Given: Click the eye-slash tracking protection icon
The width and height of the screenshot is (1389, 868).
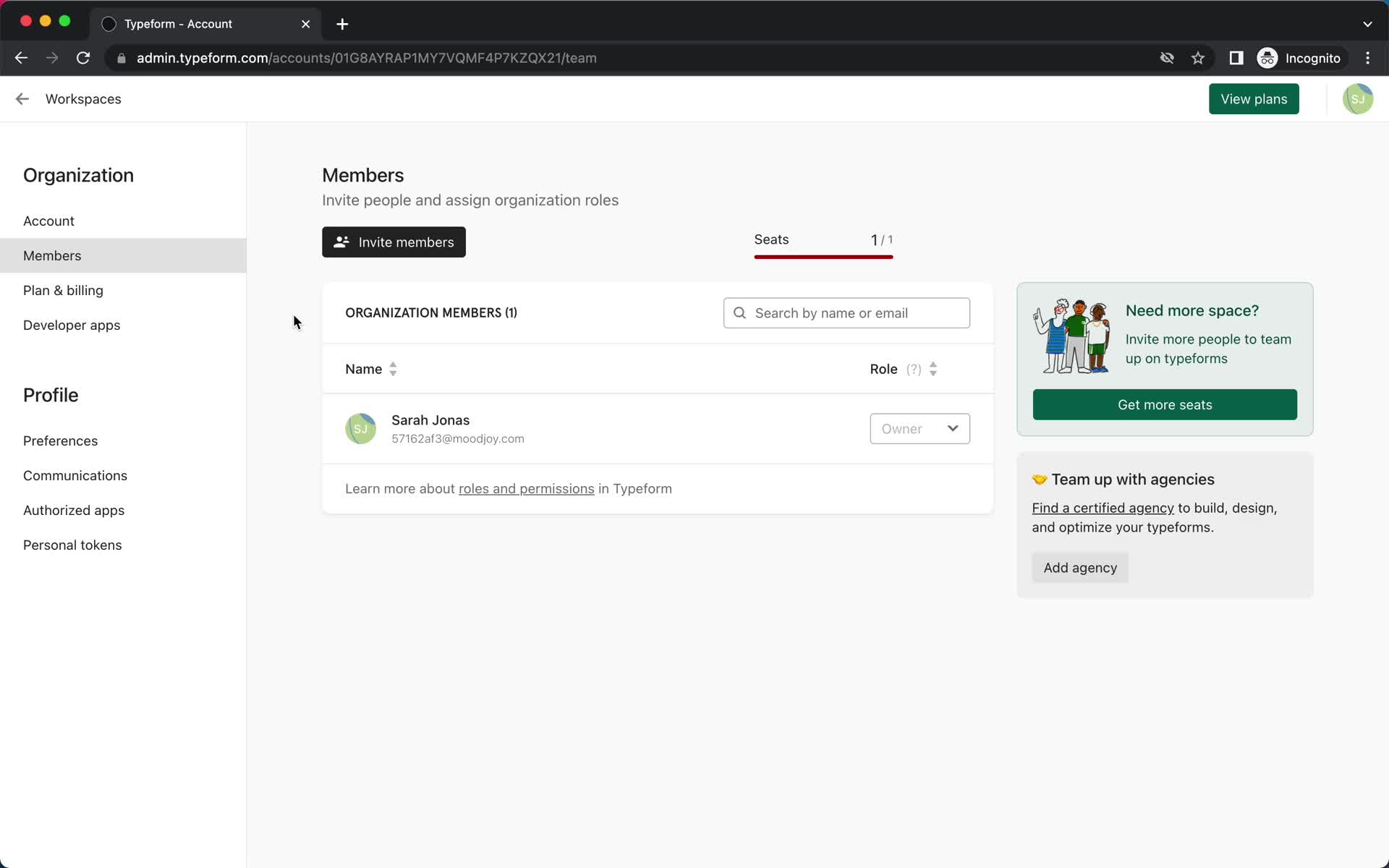Looking at the screenshot, I should (1167, 58).
